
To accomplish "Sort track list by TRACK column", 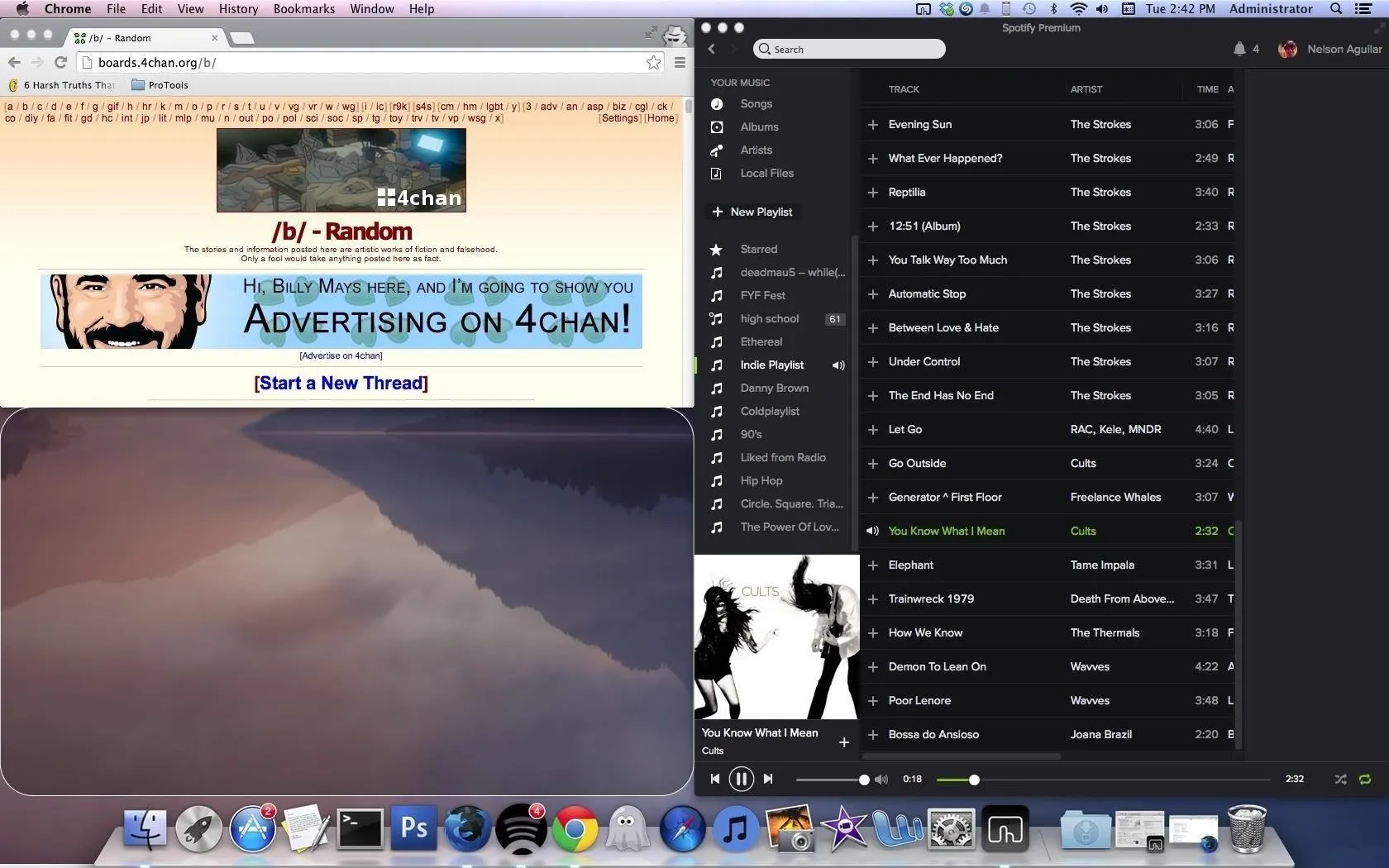I will 904,89.
